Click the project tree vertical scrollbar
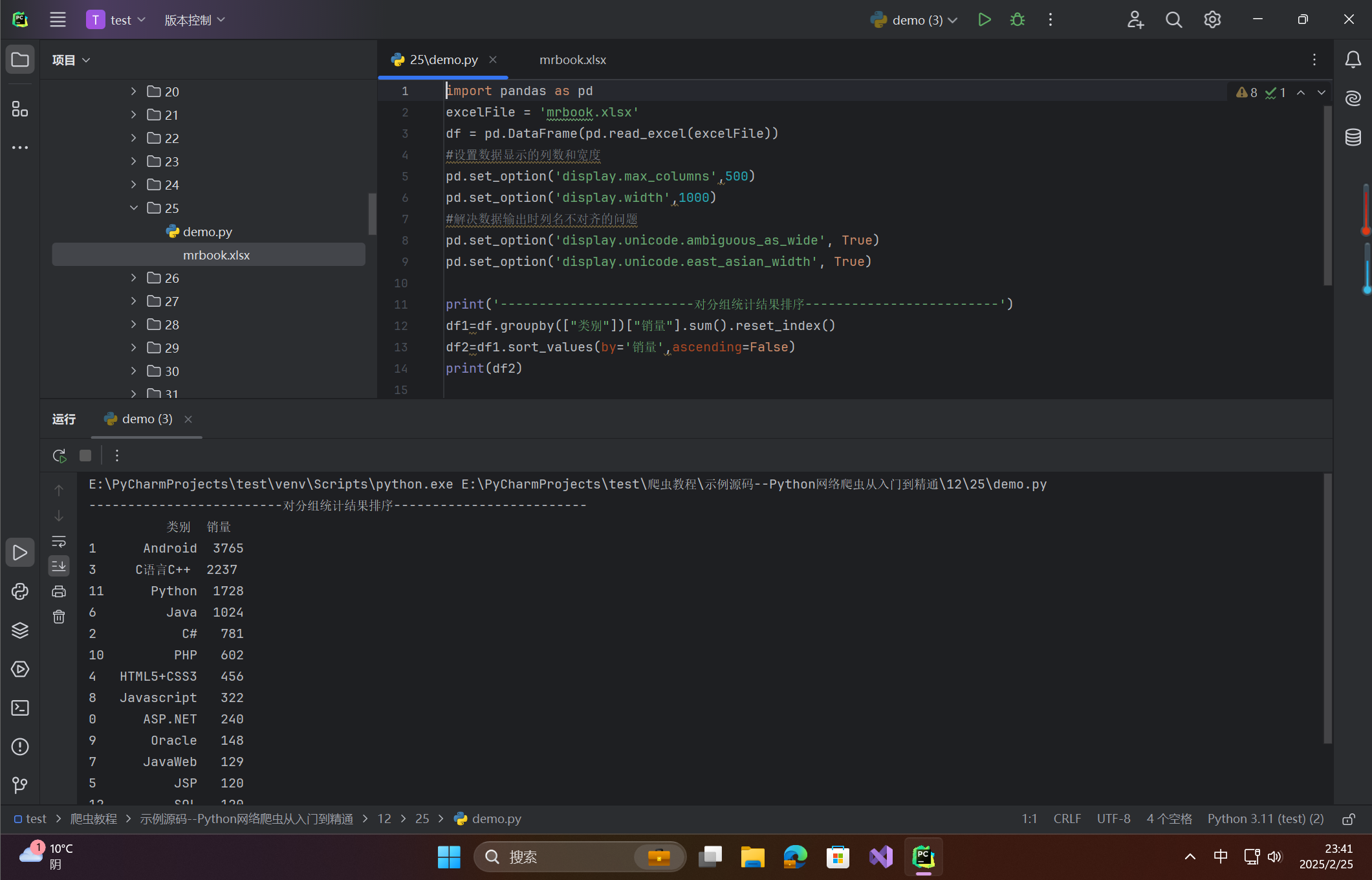The height and width of the screenshot is (880, 1372). (372, 214)
